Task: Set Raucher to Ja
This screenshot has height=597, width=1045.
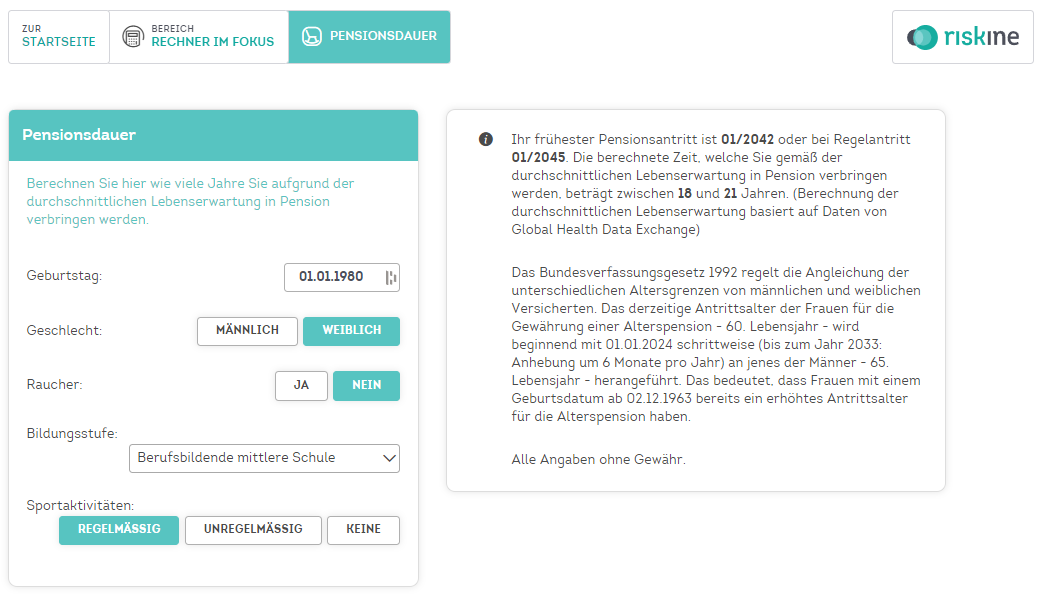Action: point(301,386)
